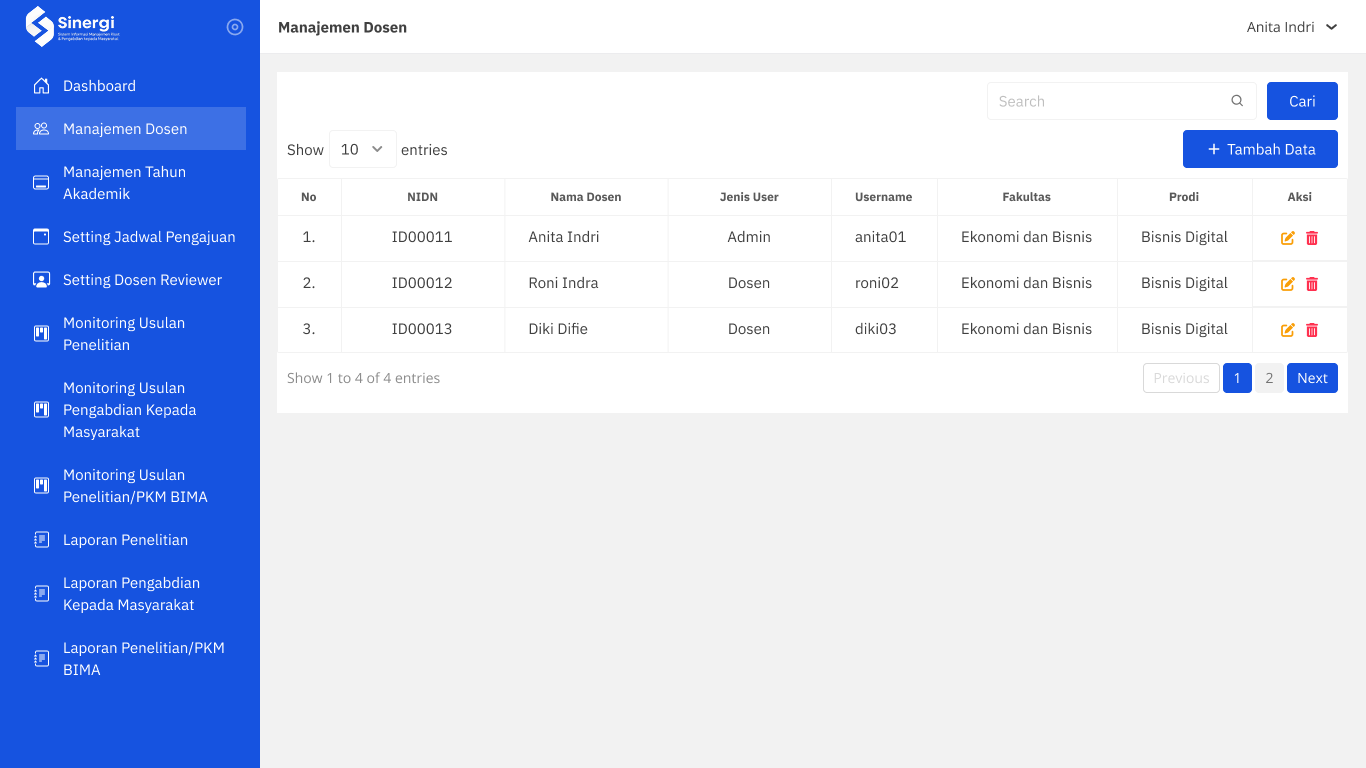Open Laporan Penelitian/PKM BIMA
The image size is (1366, 768).
click(x=131, y=659)
